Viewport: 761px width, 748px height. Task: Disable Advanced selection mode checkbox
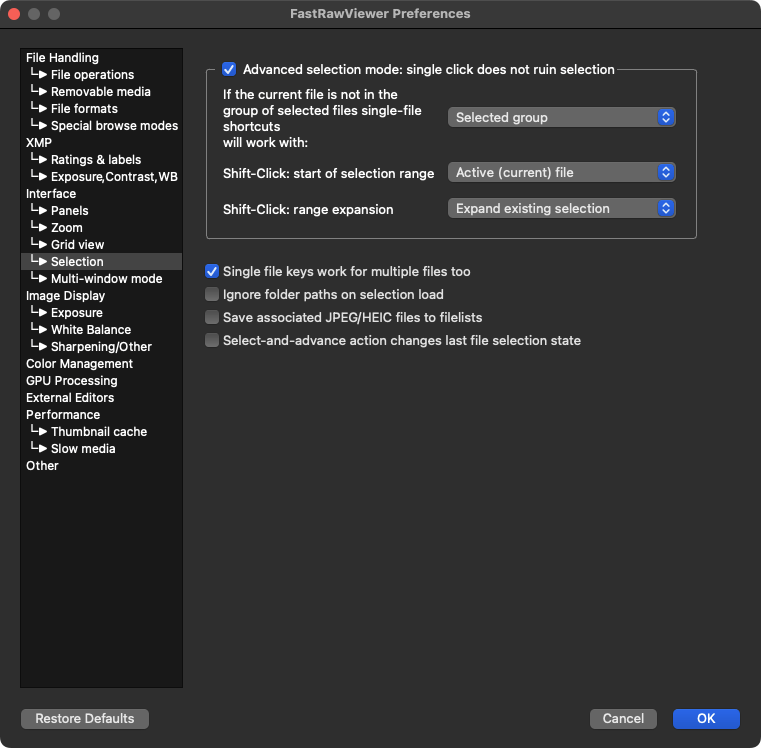pos(229,70)
